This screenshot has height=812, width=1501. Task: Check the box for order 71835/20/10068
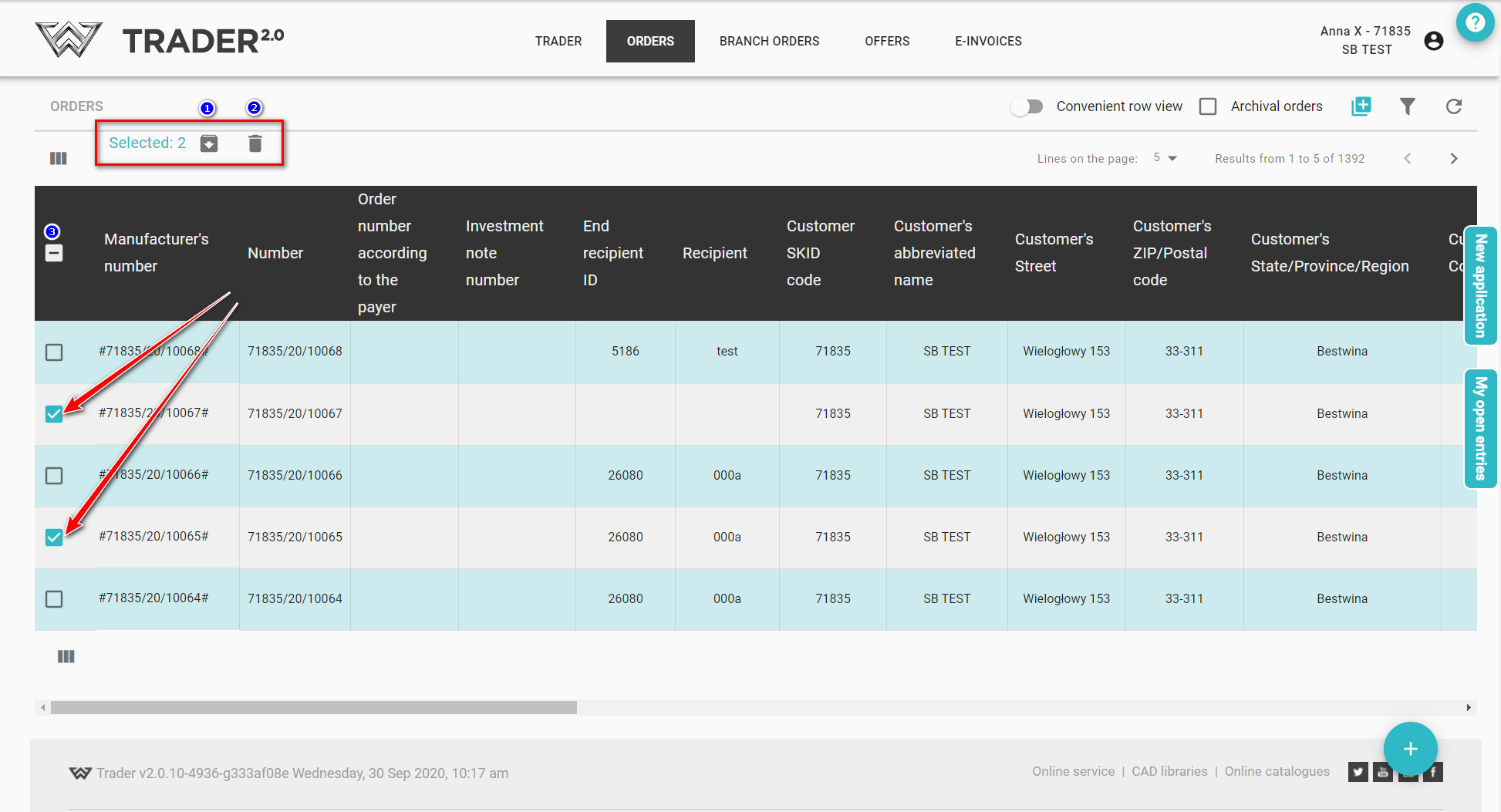click(54, 352)
